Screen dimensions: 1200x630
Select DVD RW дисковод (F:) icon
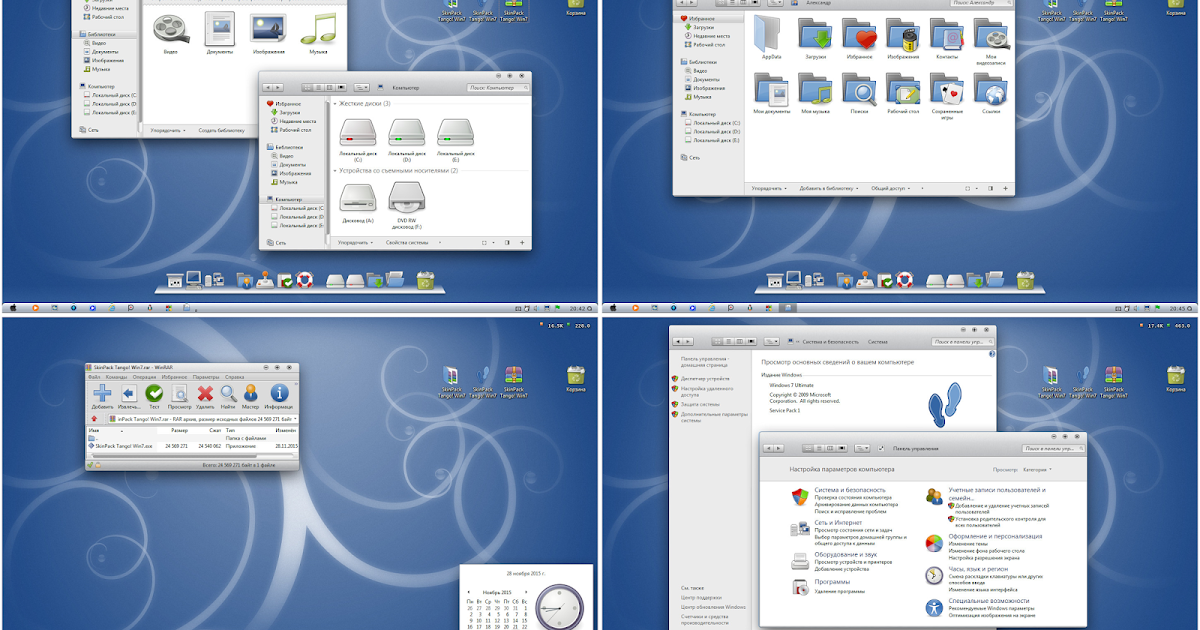(406, 196)
